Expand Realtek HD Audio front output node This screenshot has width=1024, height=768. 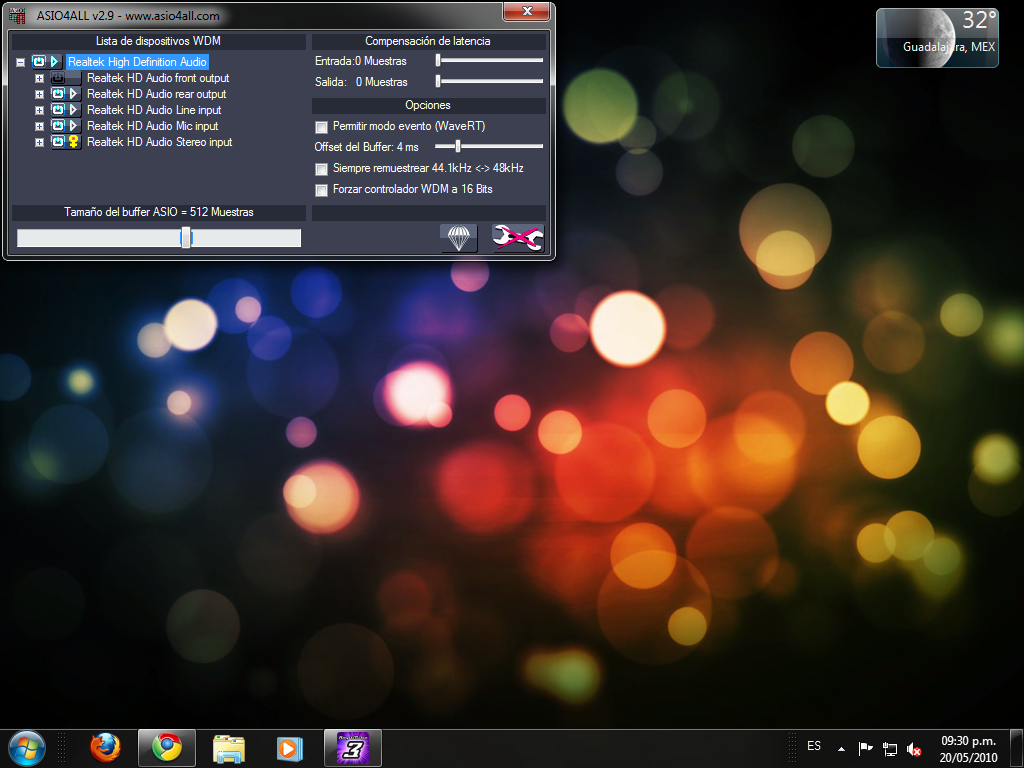[x=39, y=78]
